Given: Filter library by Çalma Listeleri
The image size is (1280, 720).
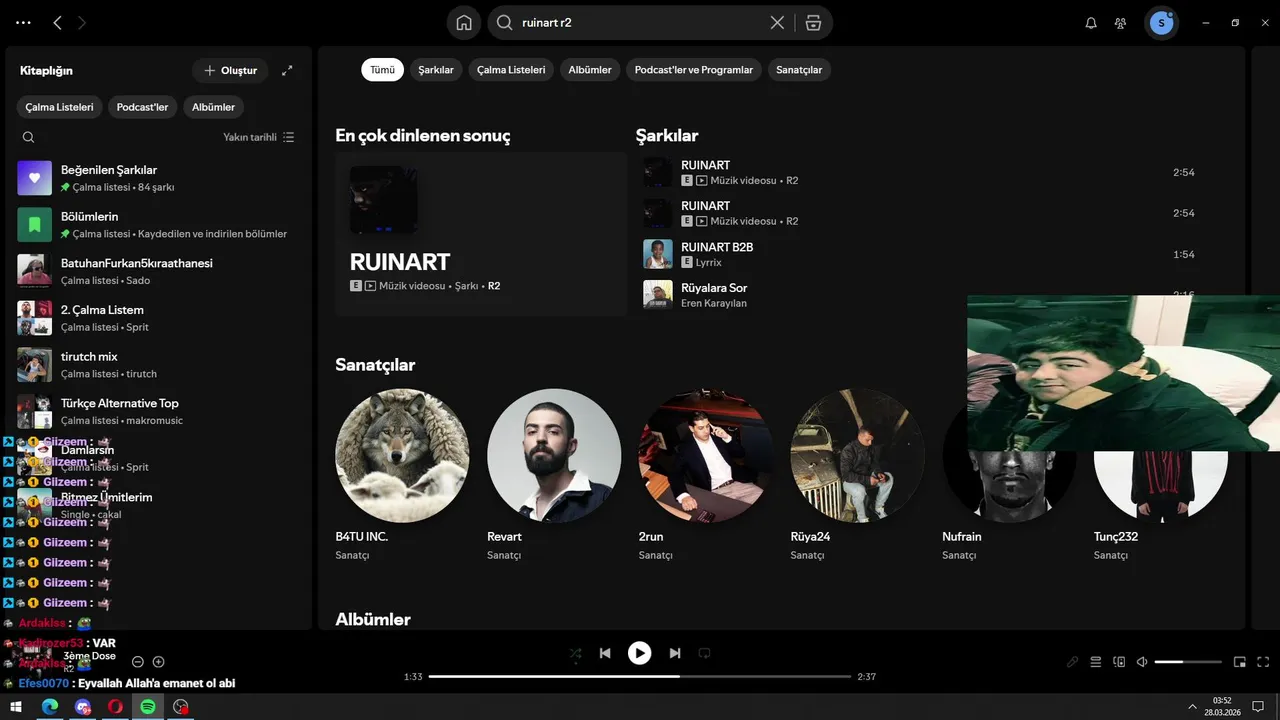Looking at the screenshot, I should 59,107.
